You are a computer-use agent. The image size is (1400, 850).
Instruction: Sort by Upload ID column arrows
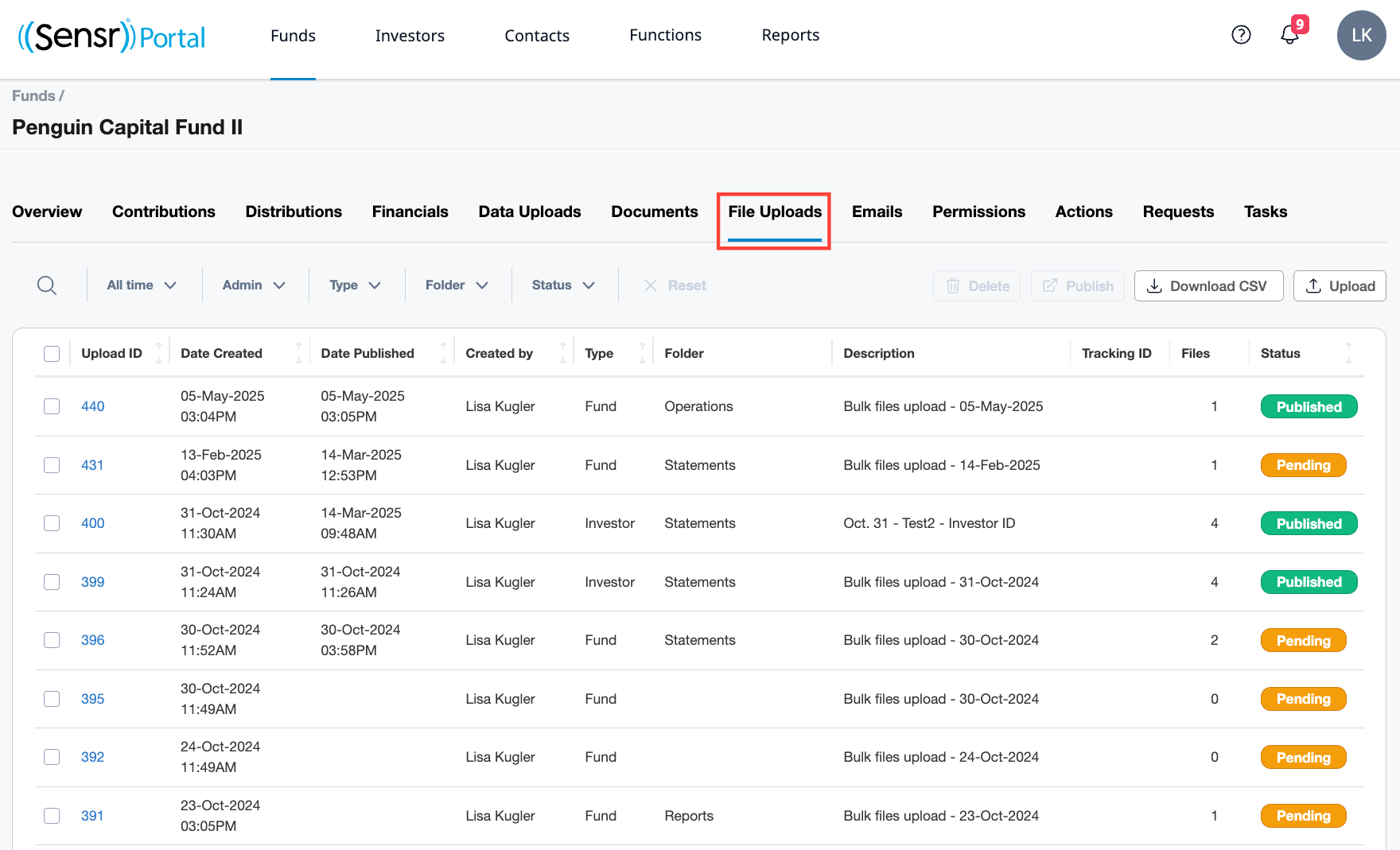158,353
